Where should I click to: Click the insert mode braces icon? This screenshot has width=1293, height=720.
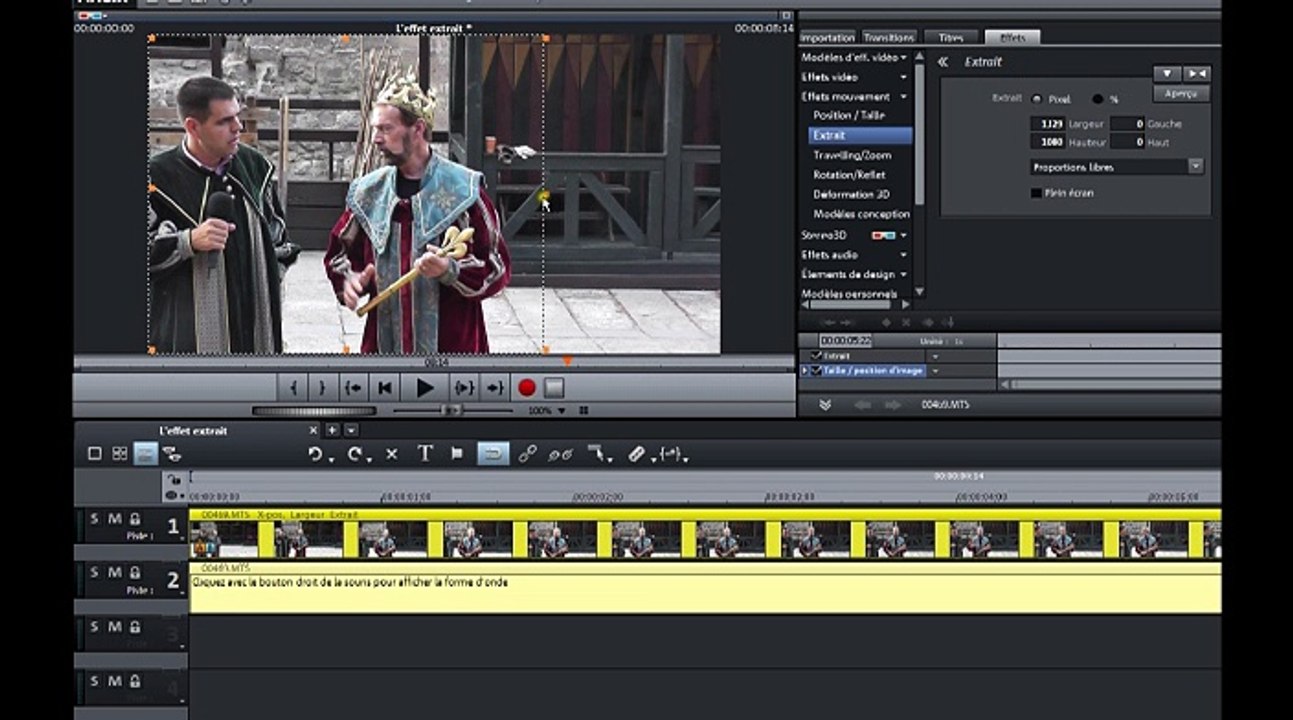pos(670,454)
